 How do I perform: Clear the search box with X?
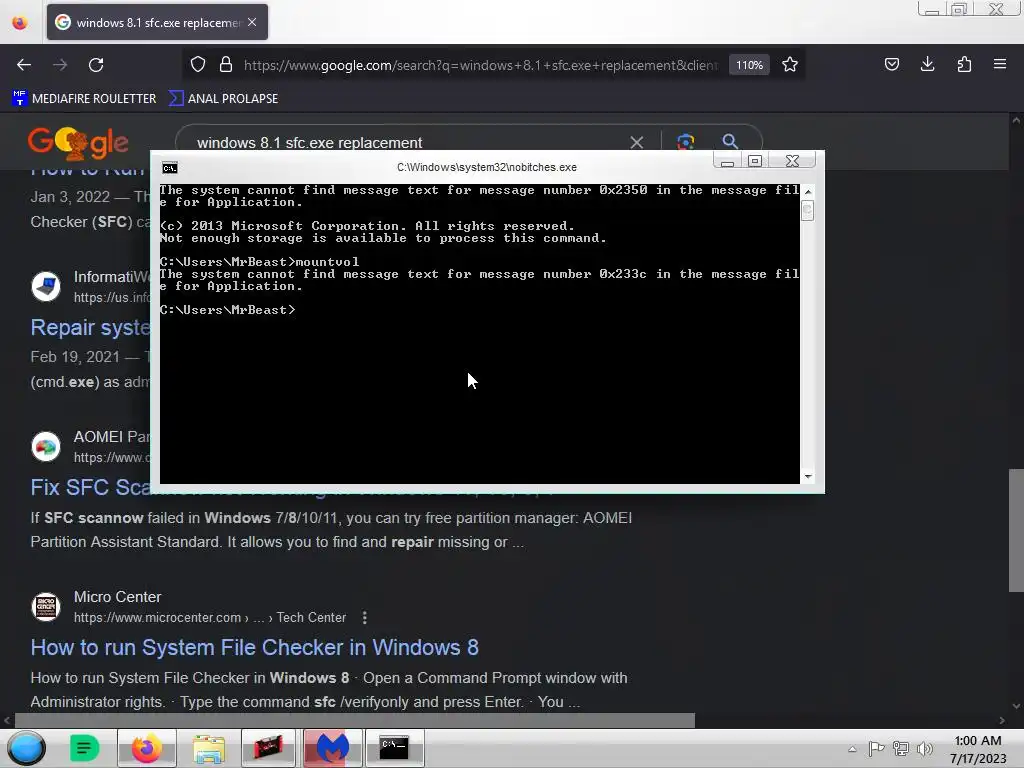pos(637,142)
